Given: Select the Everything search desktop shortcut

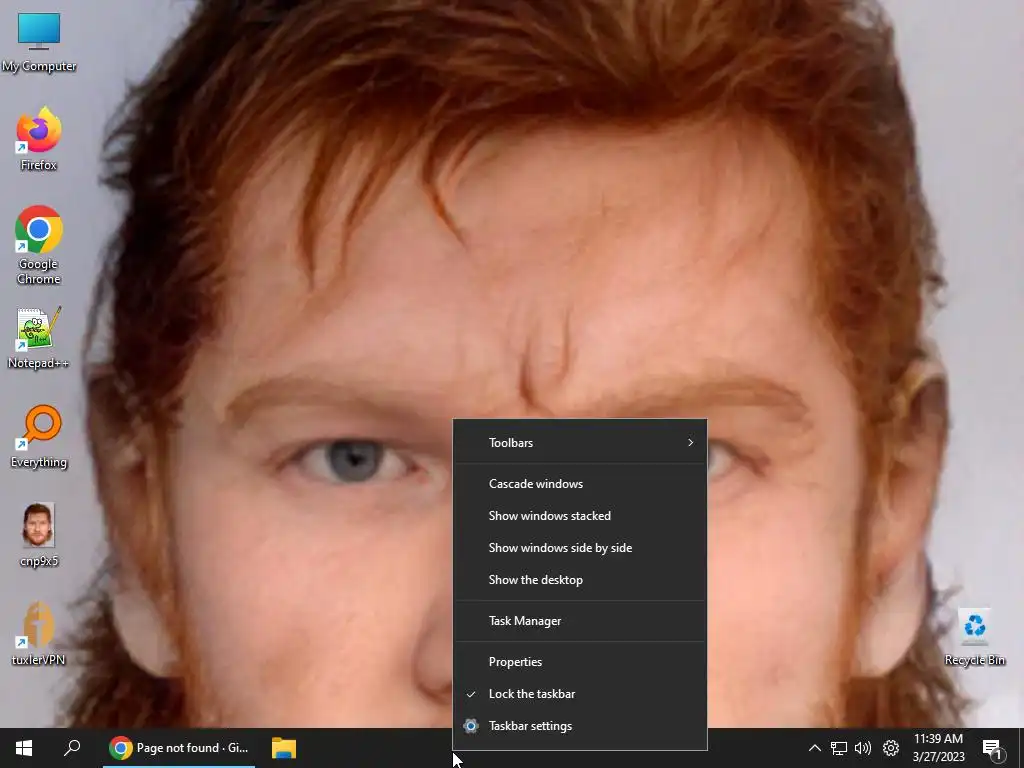Looking at the screenshot, I should [39, 437].
